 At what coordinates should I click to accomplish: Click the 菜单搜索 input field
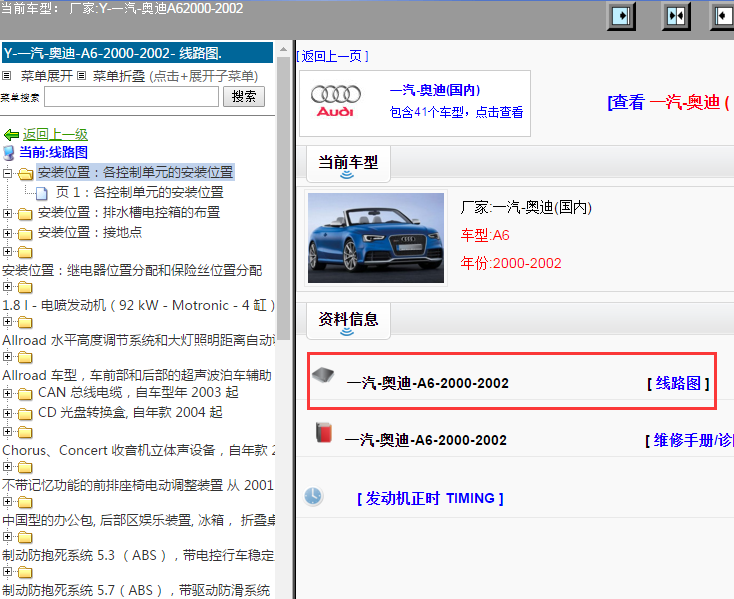click(x=132, y=97)
